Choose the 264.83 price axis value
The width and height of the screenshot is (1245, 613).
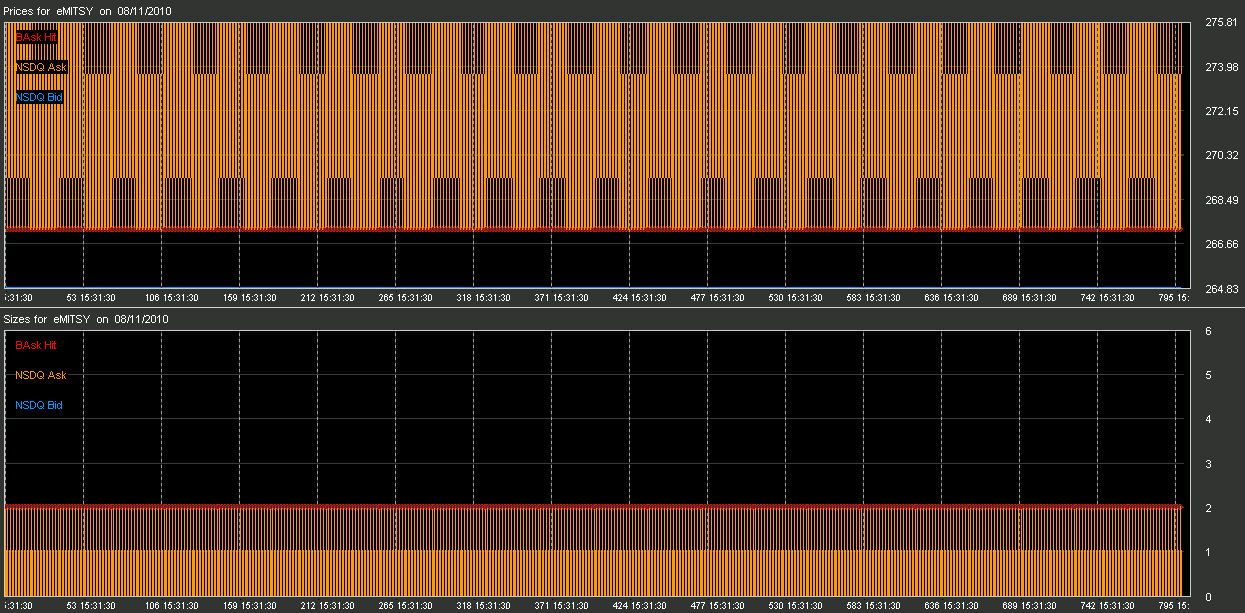(x=1223, y=289)
